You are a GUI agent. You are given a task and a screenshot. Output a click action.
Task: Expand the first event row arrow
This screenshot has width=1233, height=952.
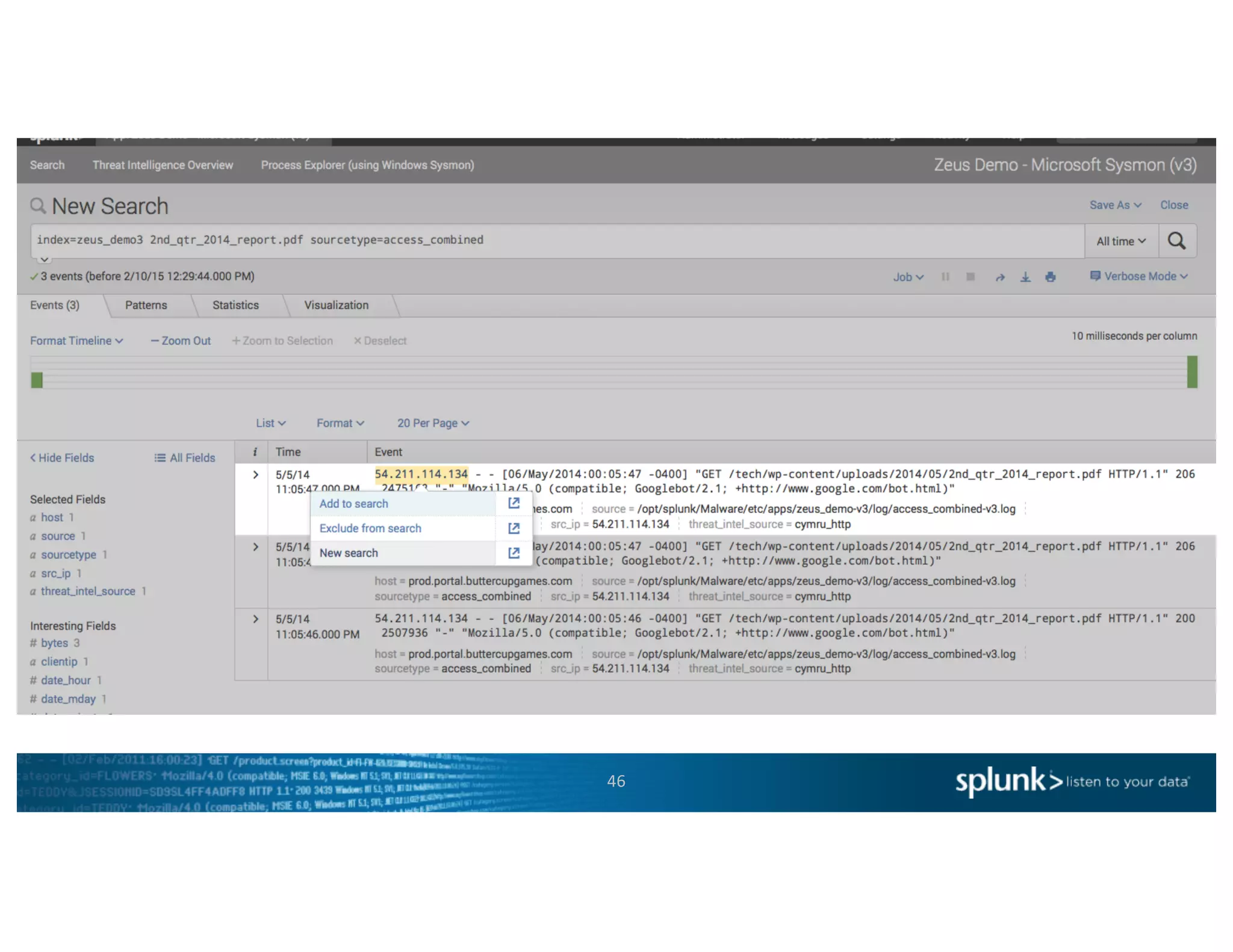click(x=255, y=475)
